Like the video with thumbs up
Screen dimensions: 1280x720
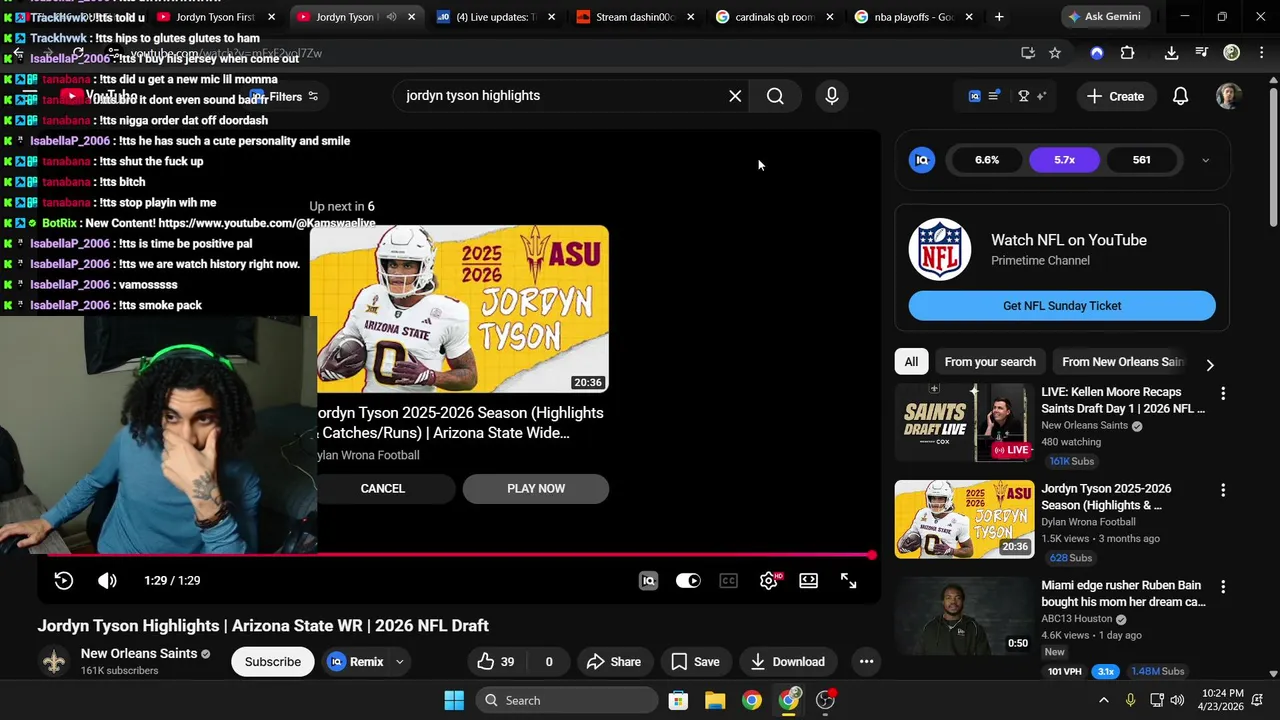coord(497,662)
